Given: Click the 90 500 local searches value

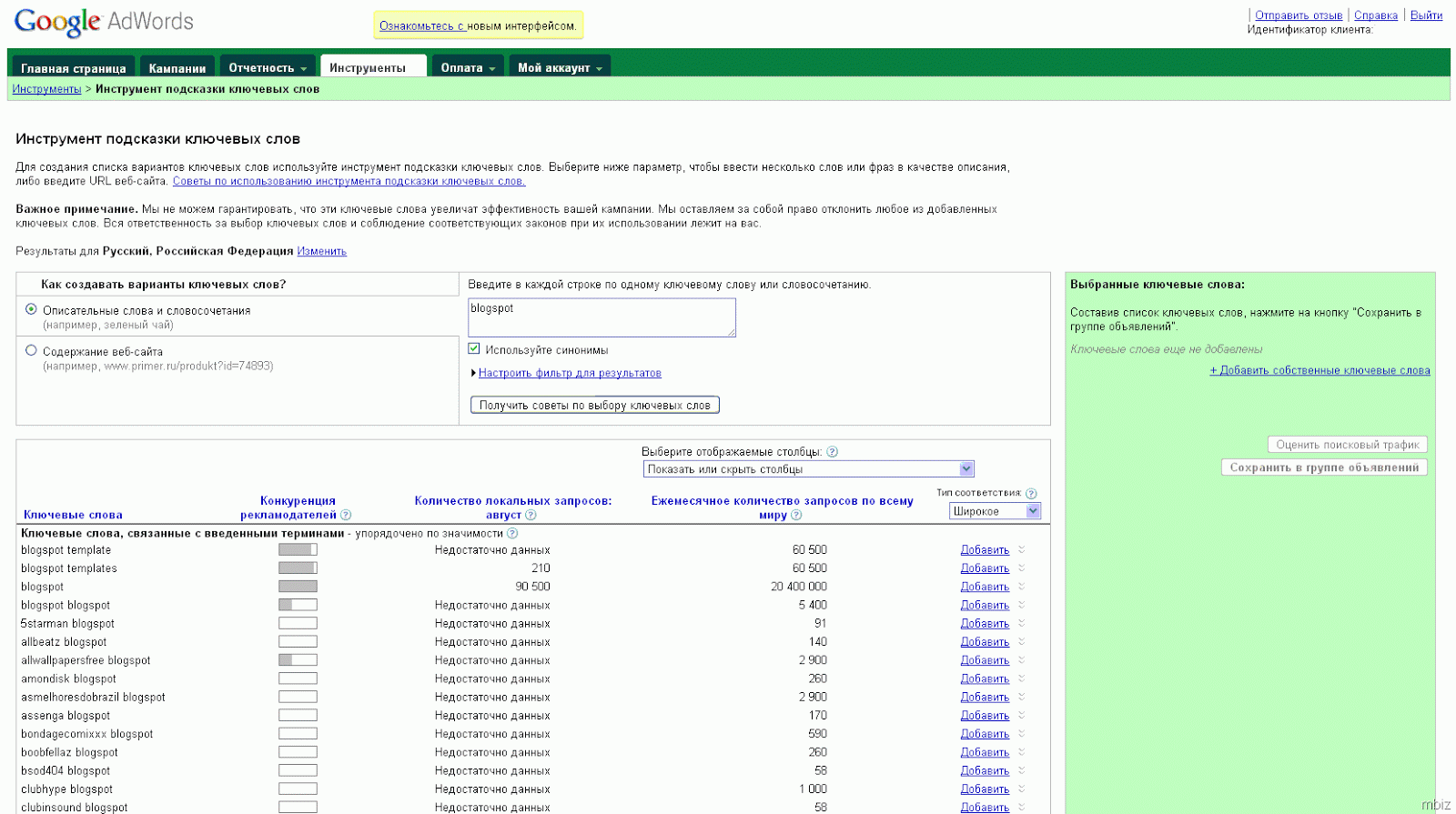Looking at the screenshot, I should coord(532,587).
